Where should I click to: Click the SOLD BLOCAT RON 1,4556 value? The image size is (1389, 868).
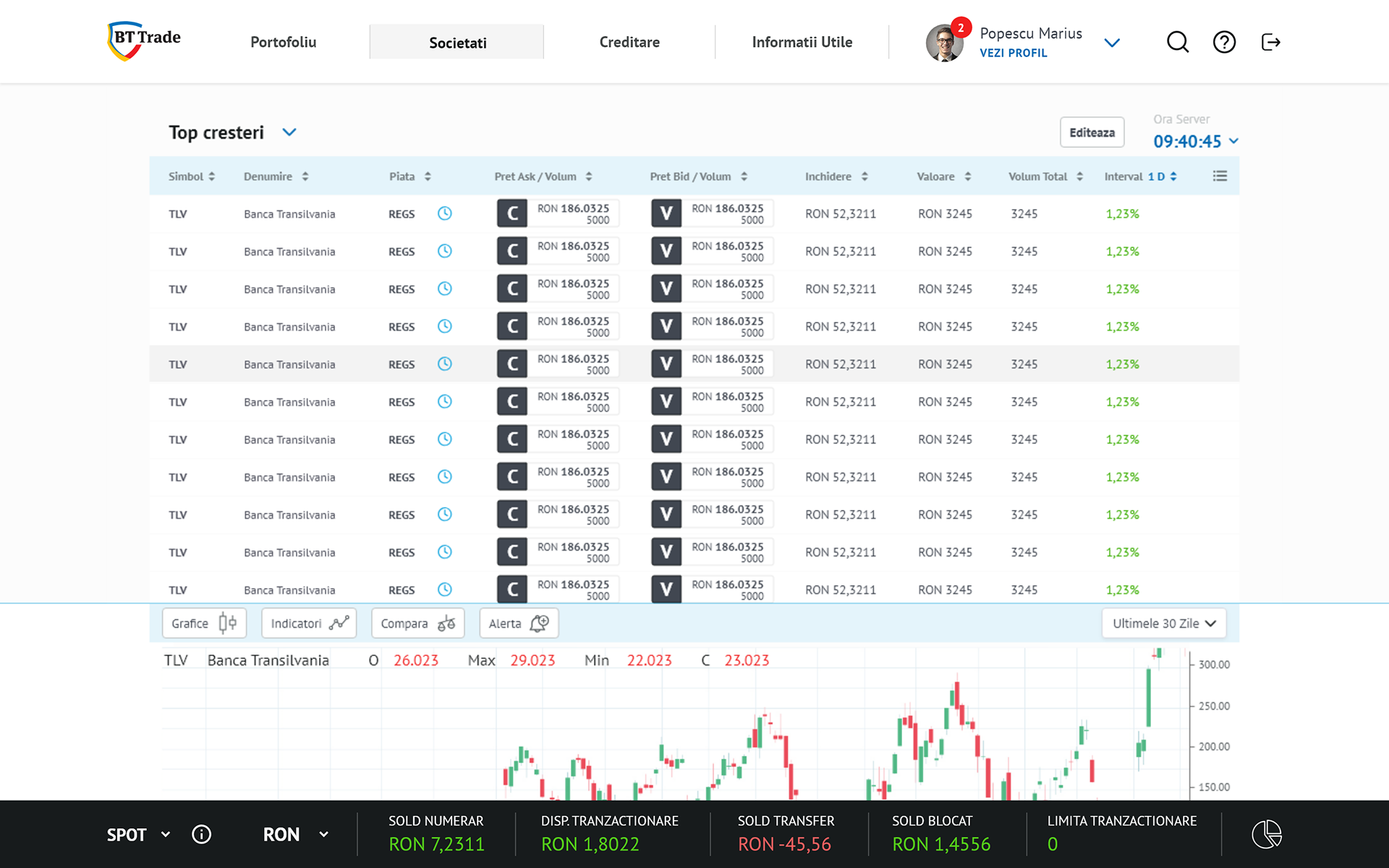(941, 844)
